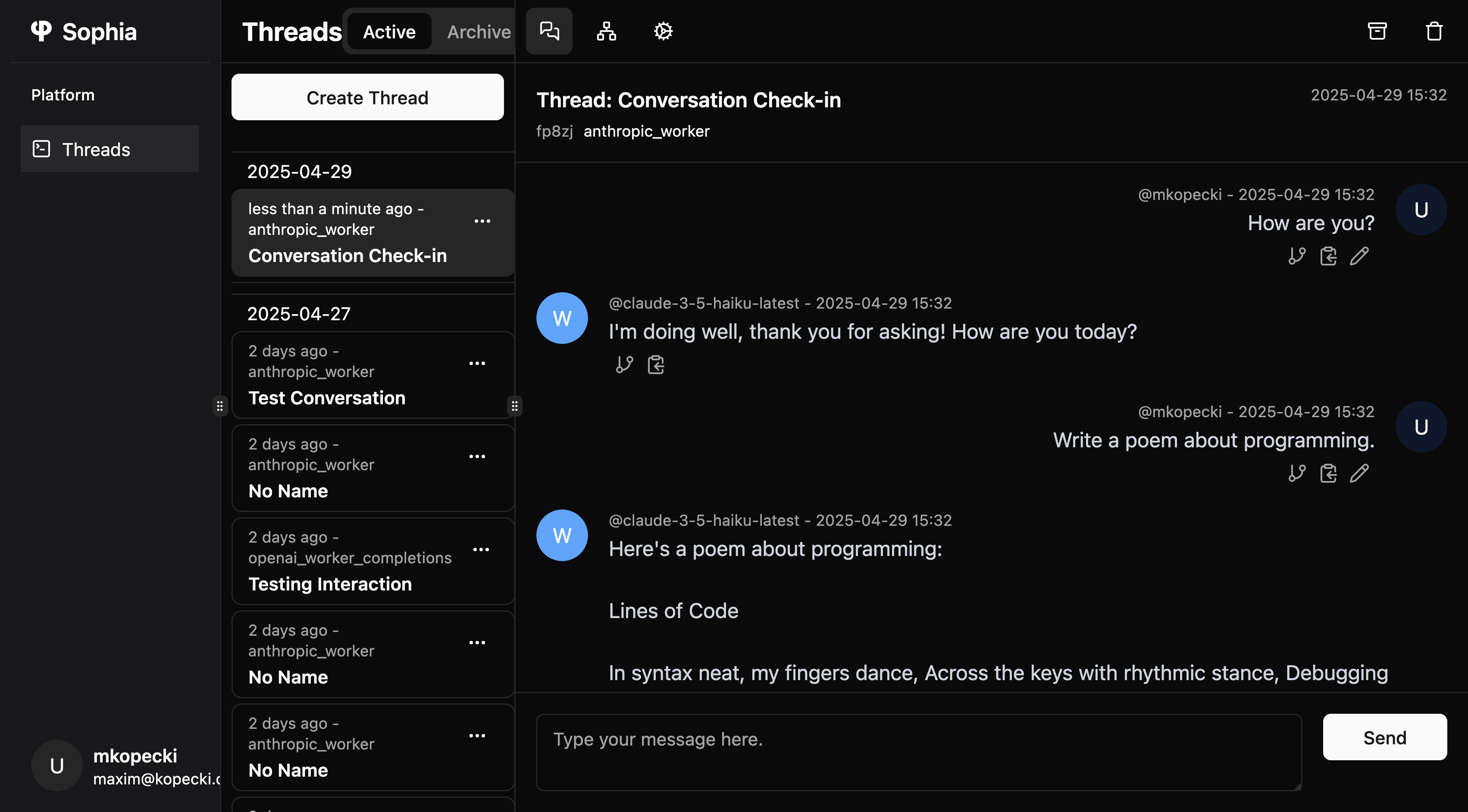Copy the "I'm doing well" reply

[655, 365]
